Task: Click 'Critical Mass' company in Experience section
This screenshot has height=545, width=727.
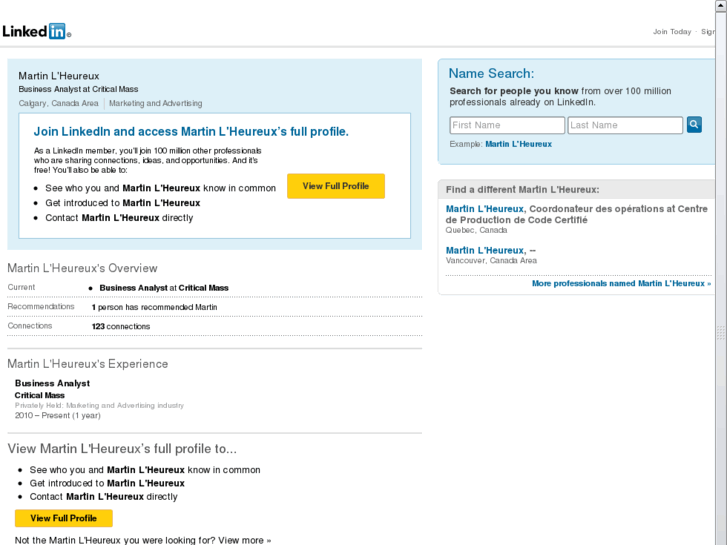Action: pos(40,395)
